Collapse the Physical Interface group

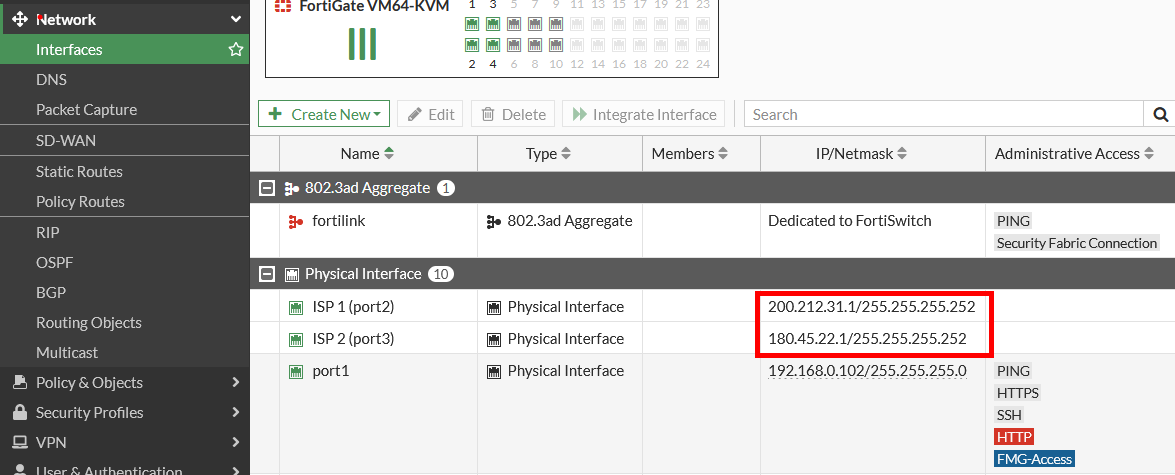pyautogui.click(x=266, y=274)
